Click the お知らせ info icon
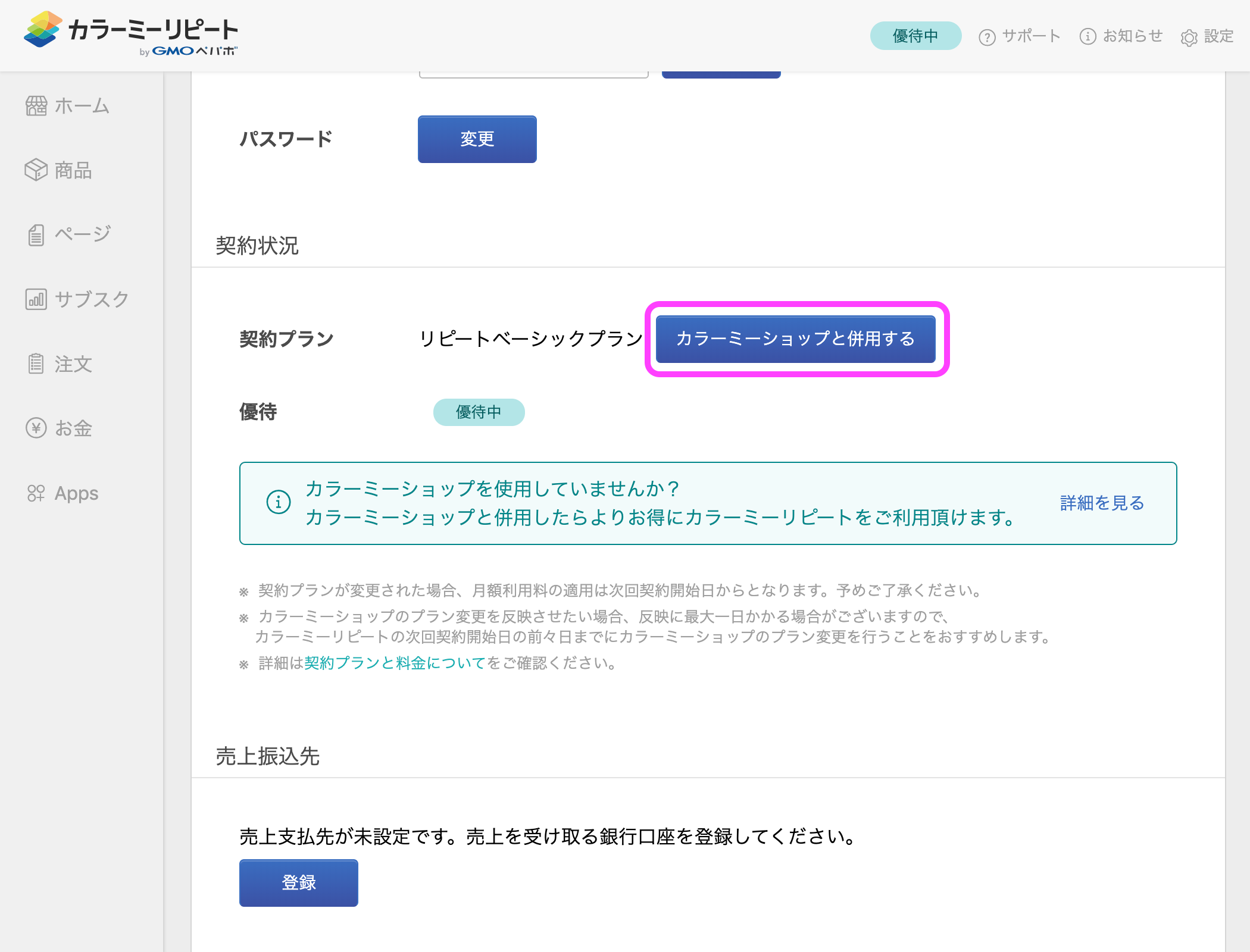This screenshot has width=1250, height=952. coord(1087,36)
